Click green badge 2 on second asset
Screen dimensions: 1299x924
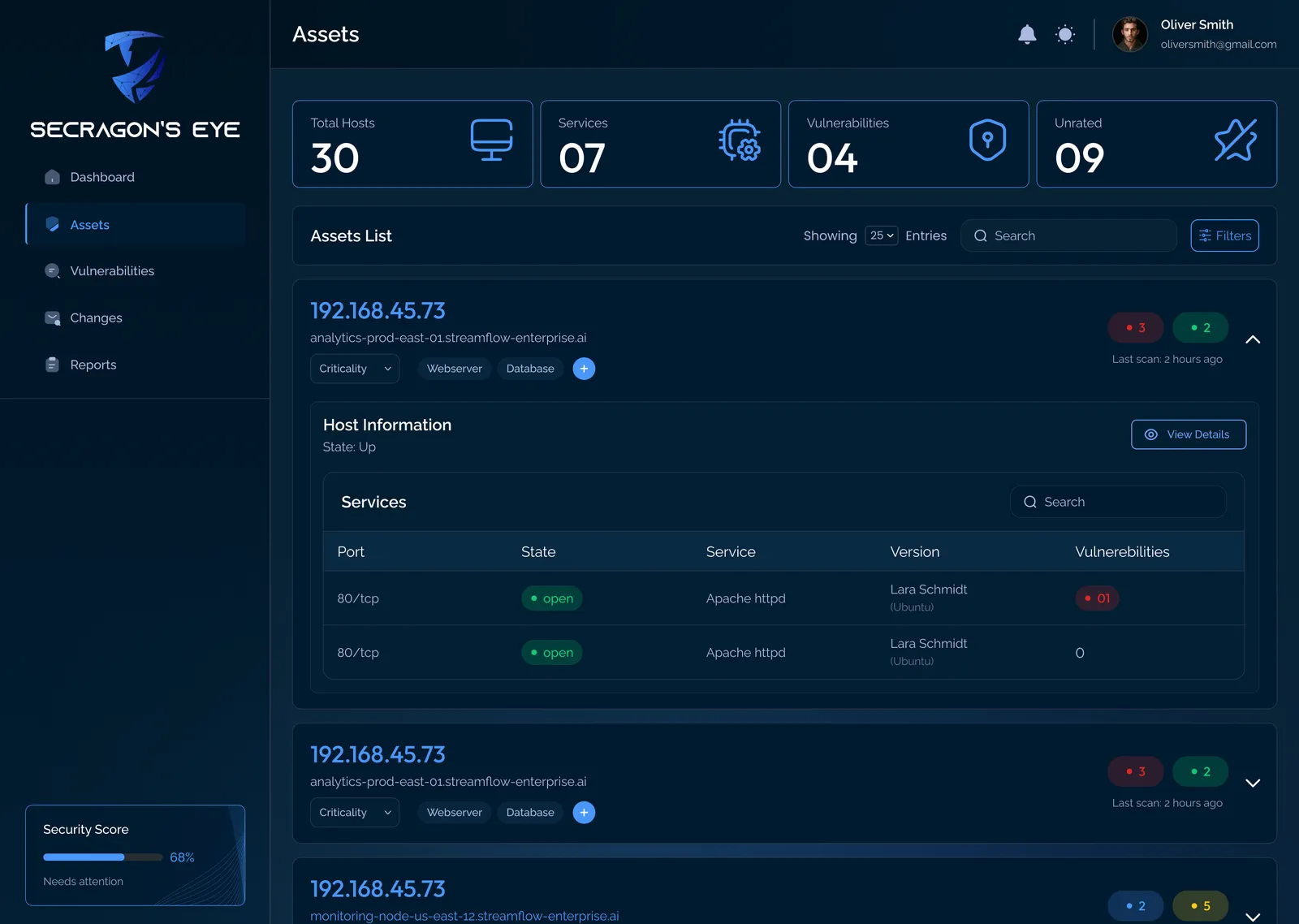(1200, 772)
